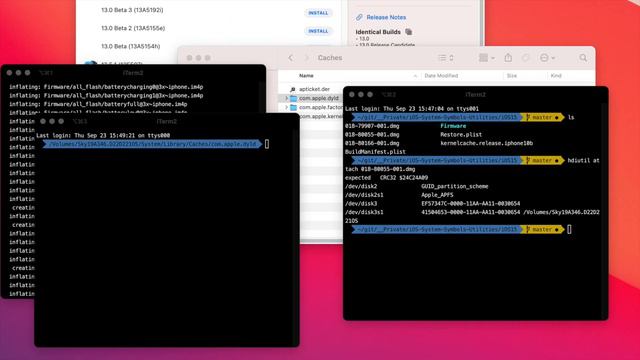Viewport: 640px width, 360px height.
Task: Select the com.apple.factory folder name
Action: (321, 107)
